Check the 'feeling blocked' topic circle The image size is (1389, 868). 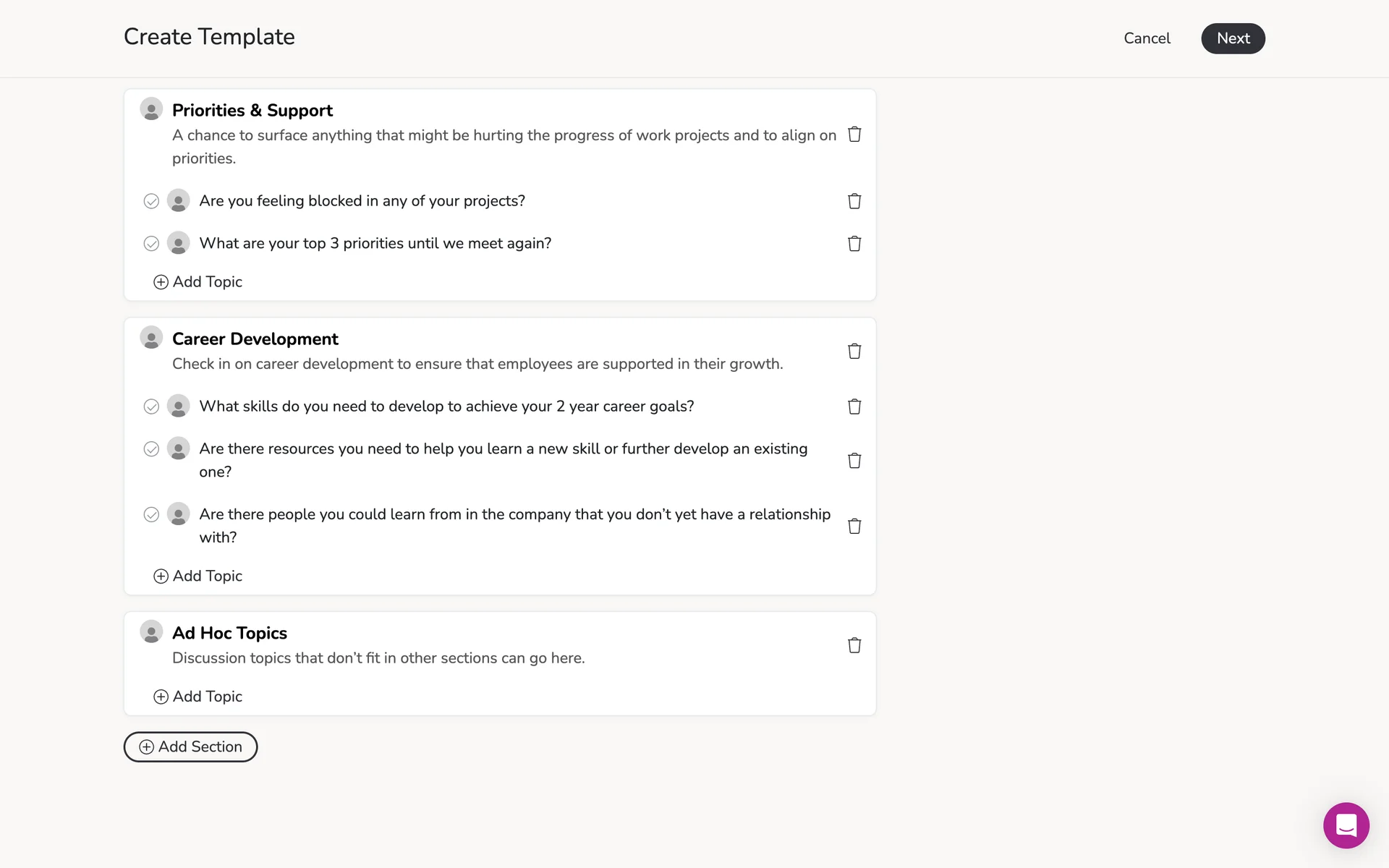pos(151,201)
